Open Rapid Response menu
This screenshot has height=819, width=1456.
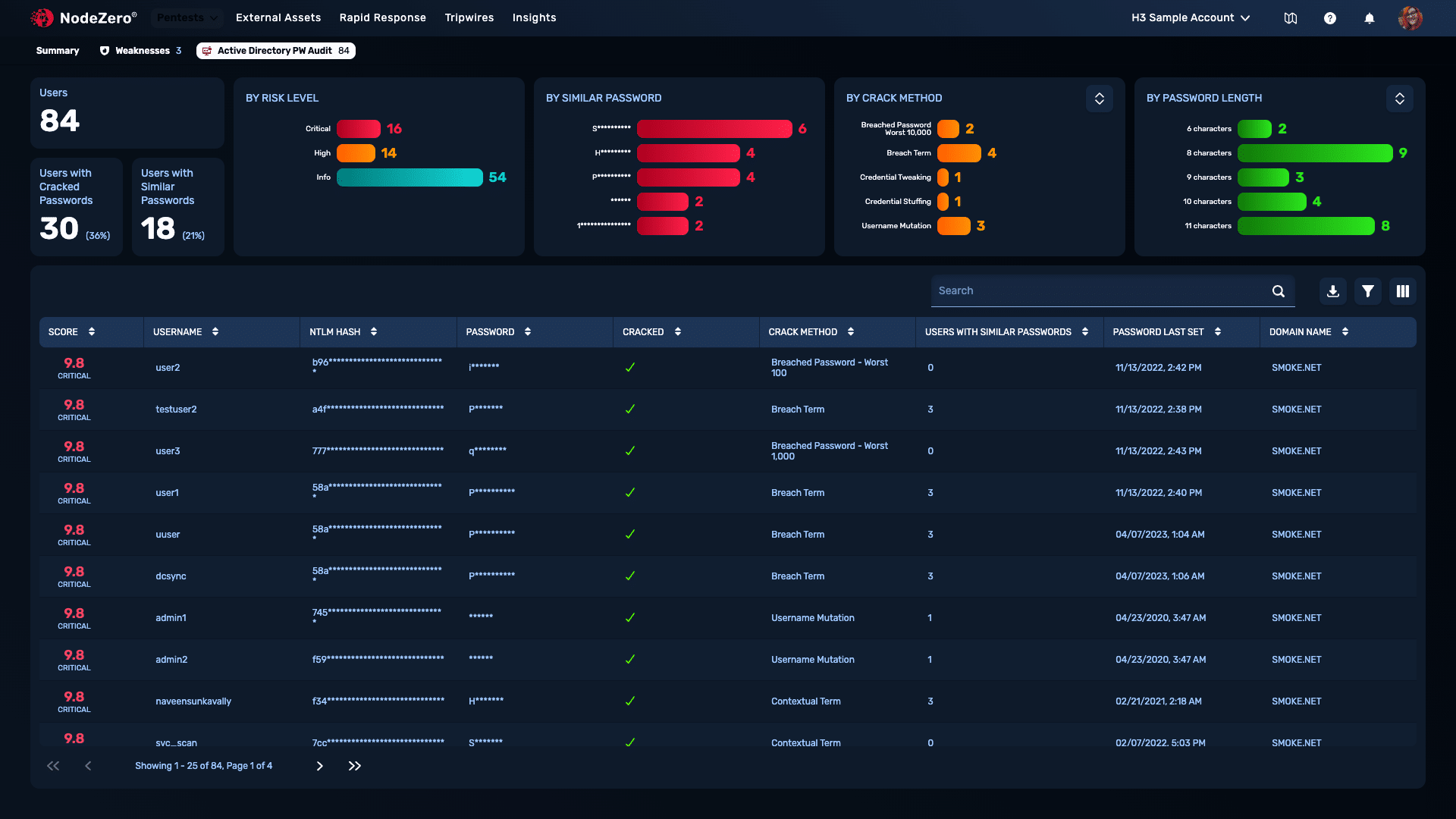tap(383, 17)
